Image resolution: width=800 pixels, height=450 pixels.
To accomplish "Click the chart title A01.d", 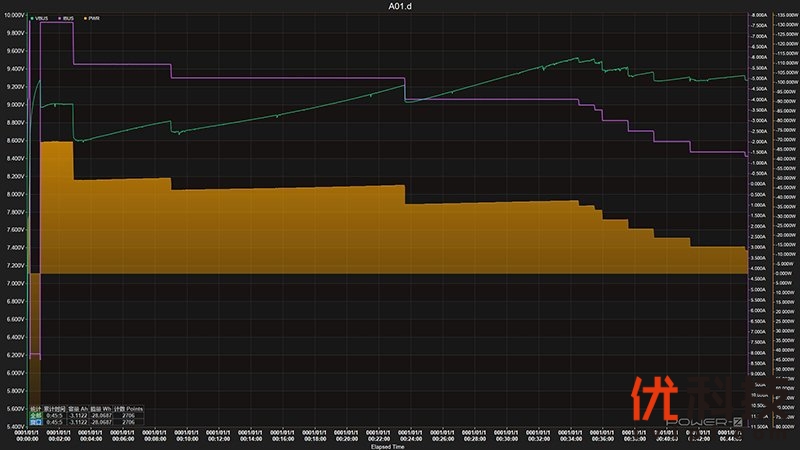I will 400,6.
